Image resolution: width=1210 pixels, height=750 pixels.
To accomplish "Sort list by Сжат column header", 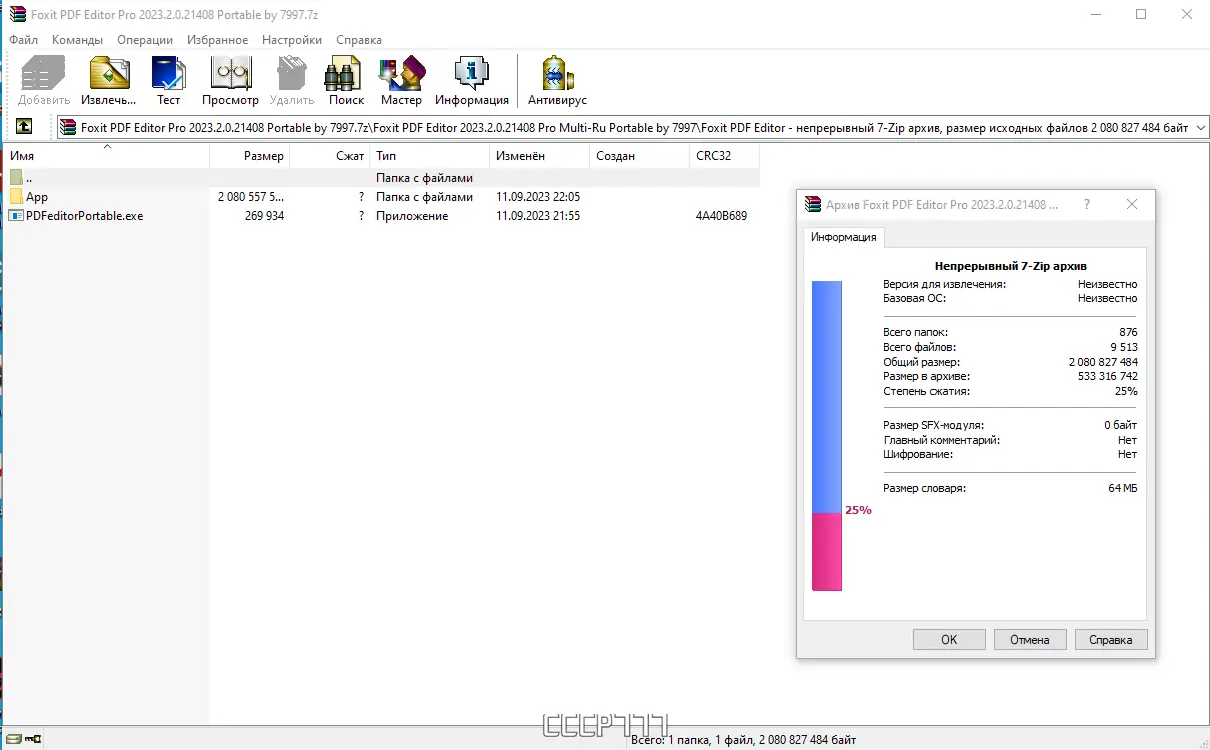I will pos(330,156).
